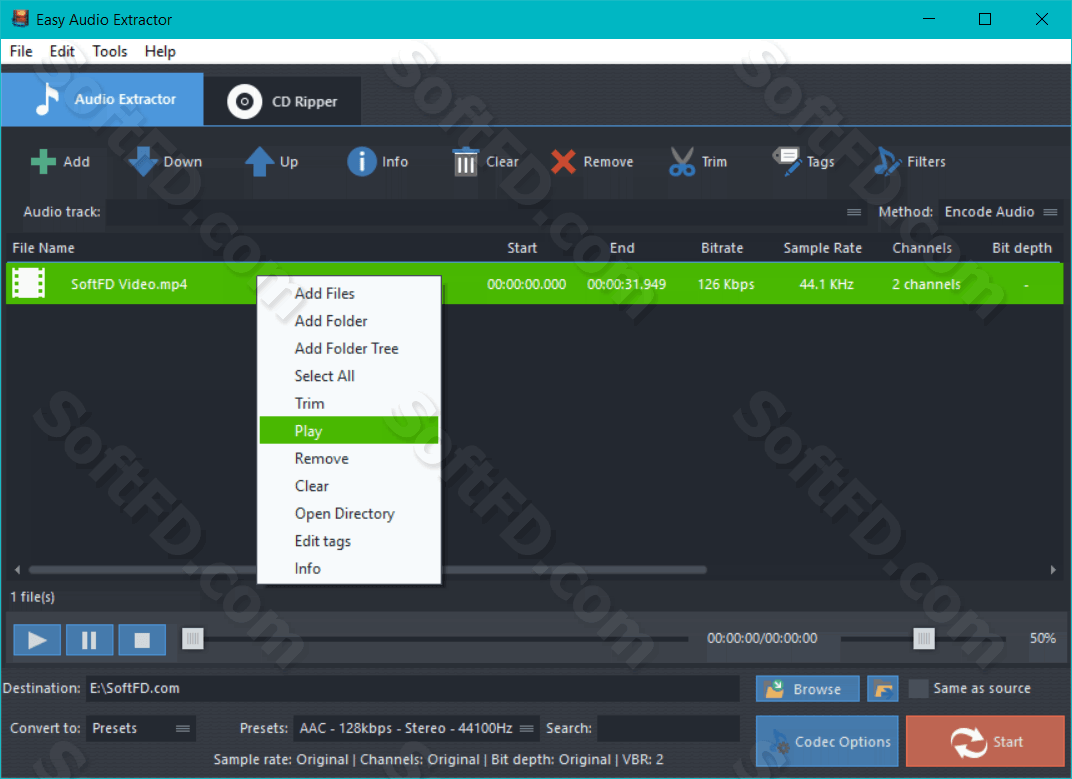Image resolution: width=1072 pixels, height=779 pixels.
Task: Choose Add Files from context menu
Action: (x=349, y=293)
